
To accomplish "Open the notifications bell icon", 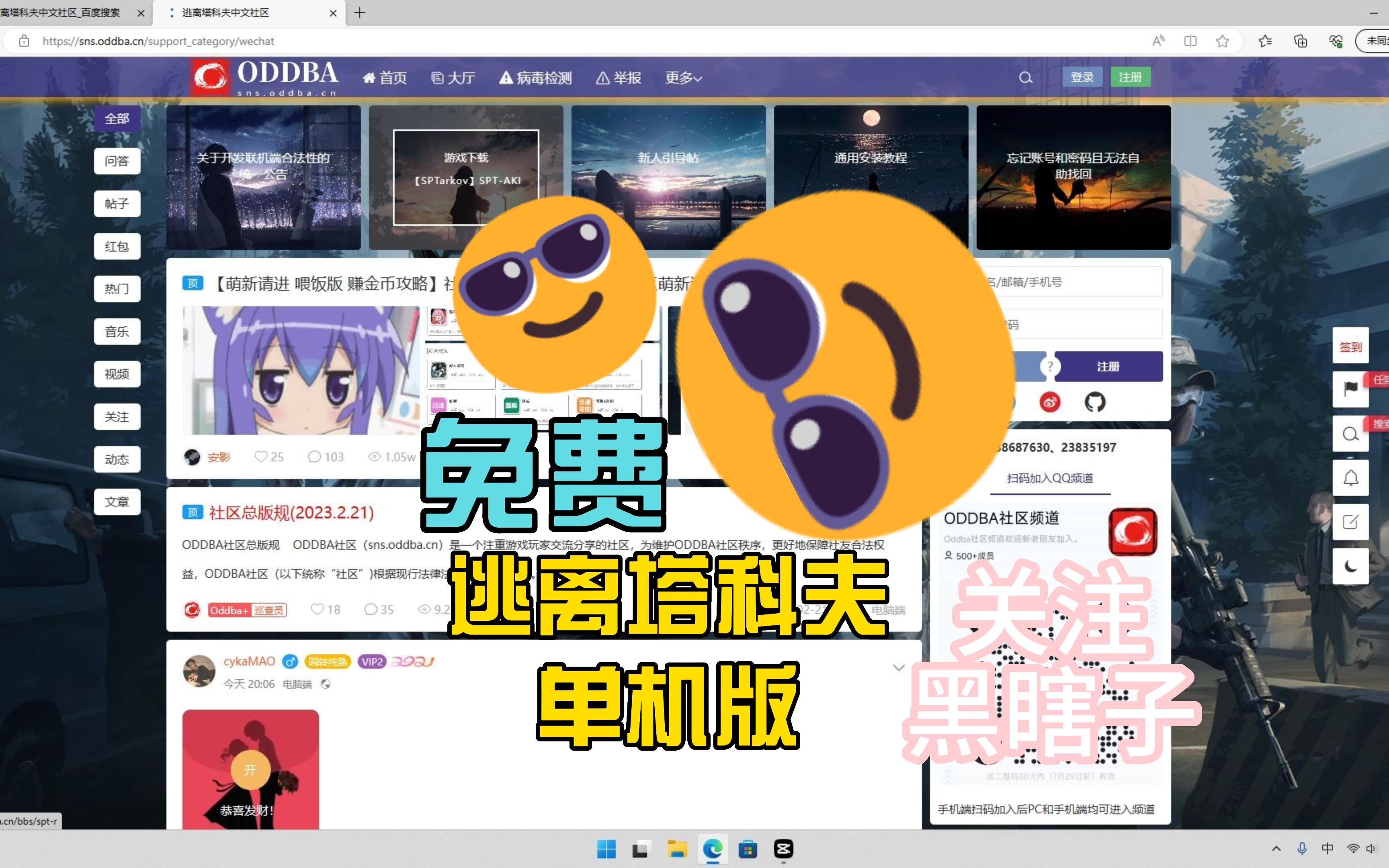I will (x=1350, y=478).
